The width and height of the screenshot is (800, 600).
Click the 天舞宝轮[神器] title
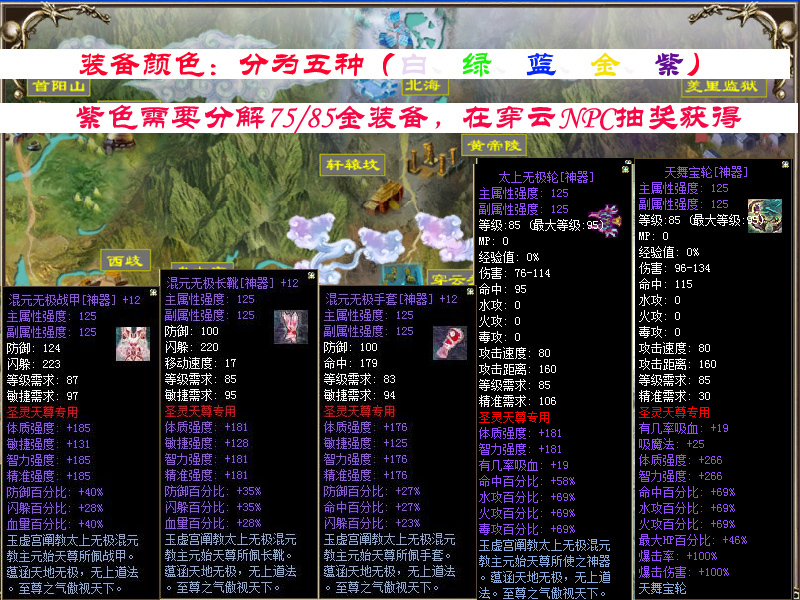[x=706, y=172]
